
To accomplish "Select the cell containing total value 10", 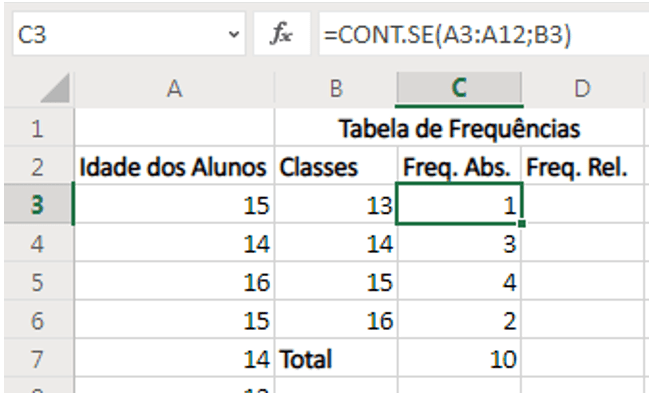I will coord(459,358).
